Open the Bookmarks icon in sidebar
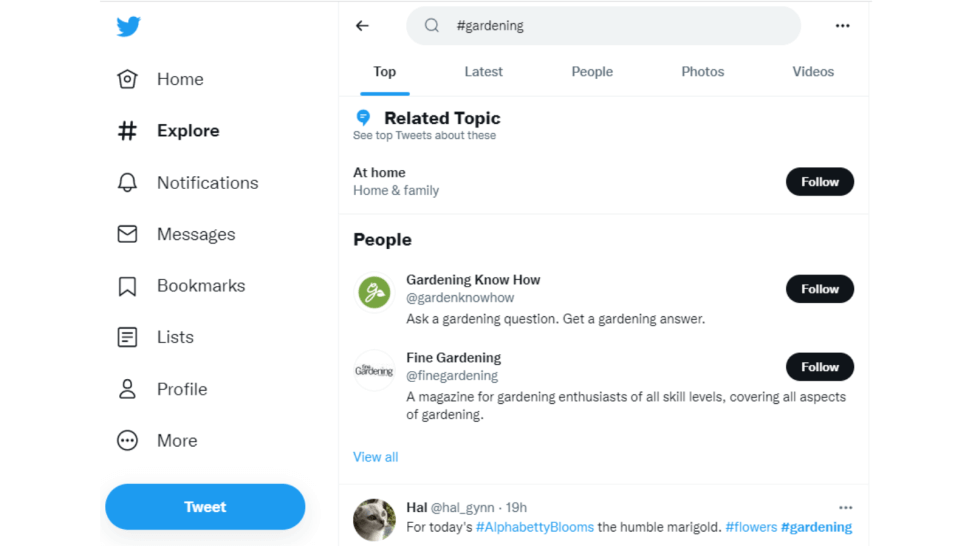Viewport: 972px width, 546px height. click(127, 286)
